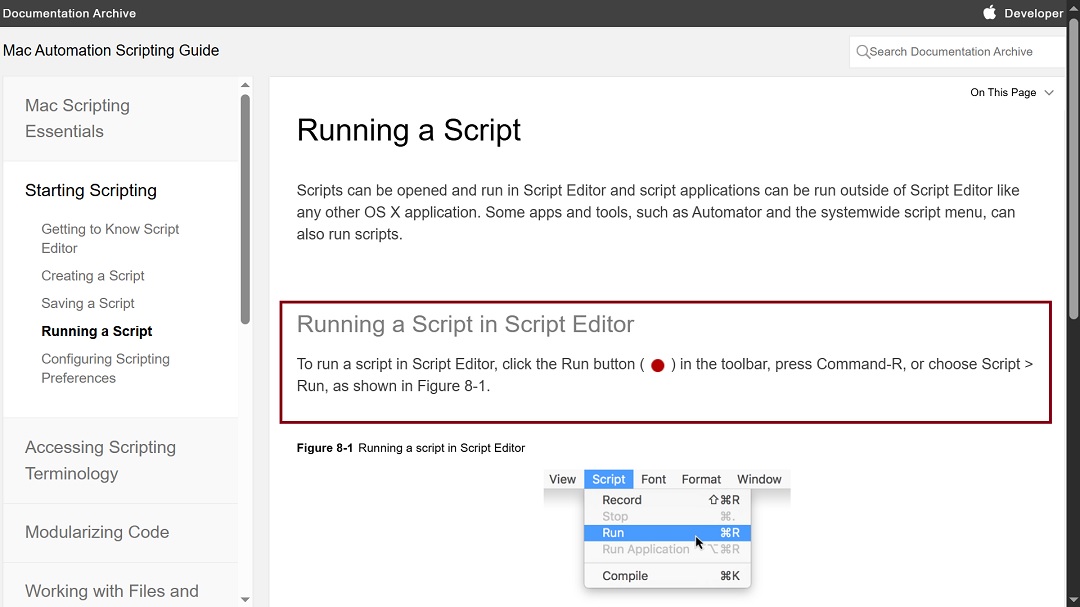The width and height of the screenshot is (1080, 607).
Task: Open the Developer link
Action: [x=1033, y=13]
